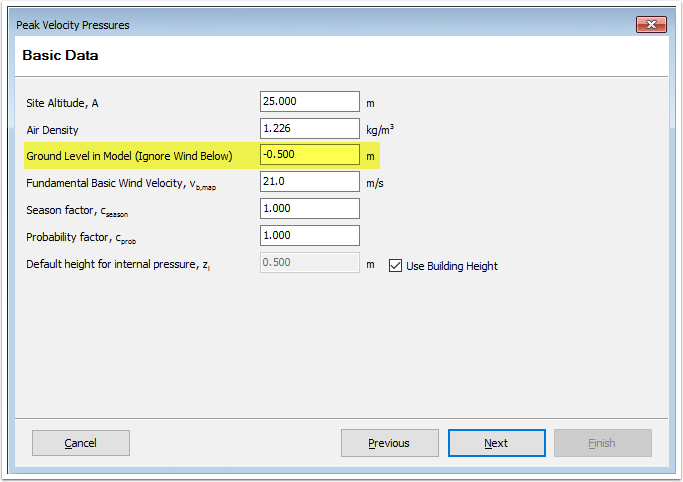Click the highlighted Ground Level in Model label
The width and height of the screenshot is (683, 482).
[129, 156]
